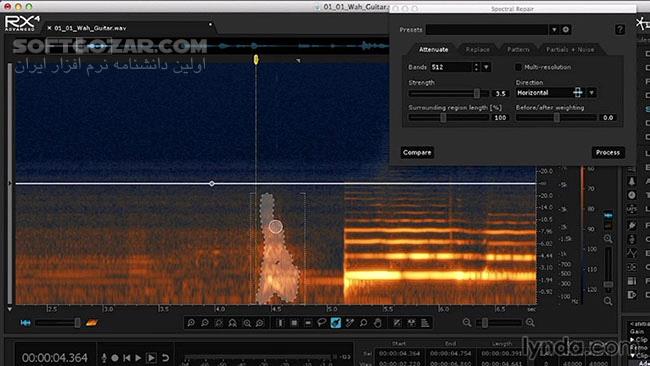Open the preset options gear in Spectral Repair

coord(566,29)
